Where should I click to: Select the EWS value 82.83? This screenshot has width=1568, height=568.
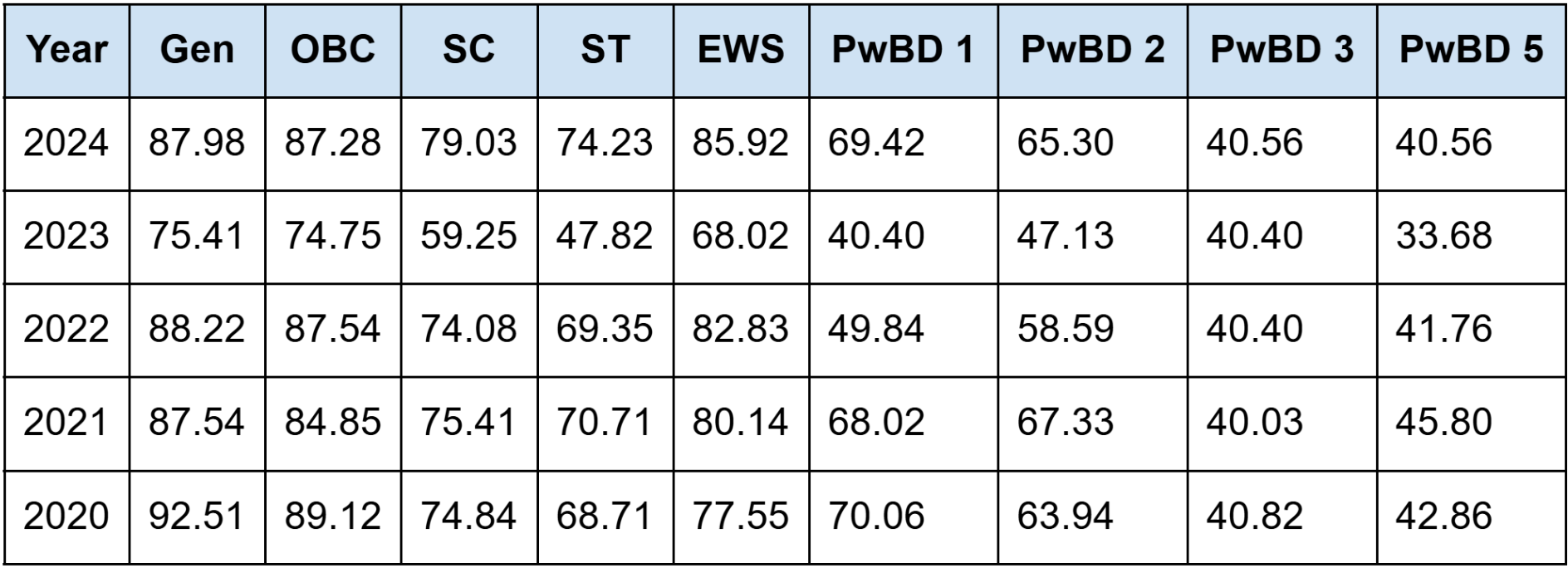pyautogui.click(x=741, y=330)
